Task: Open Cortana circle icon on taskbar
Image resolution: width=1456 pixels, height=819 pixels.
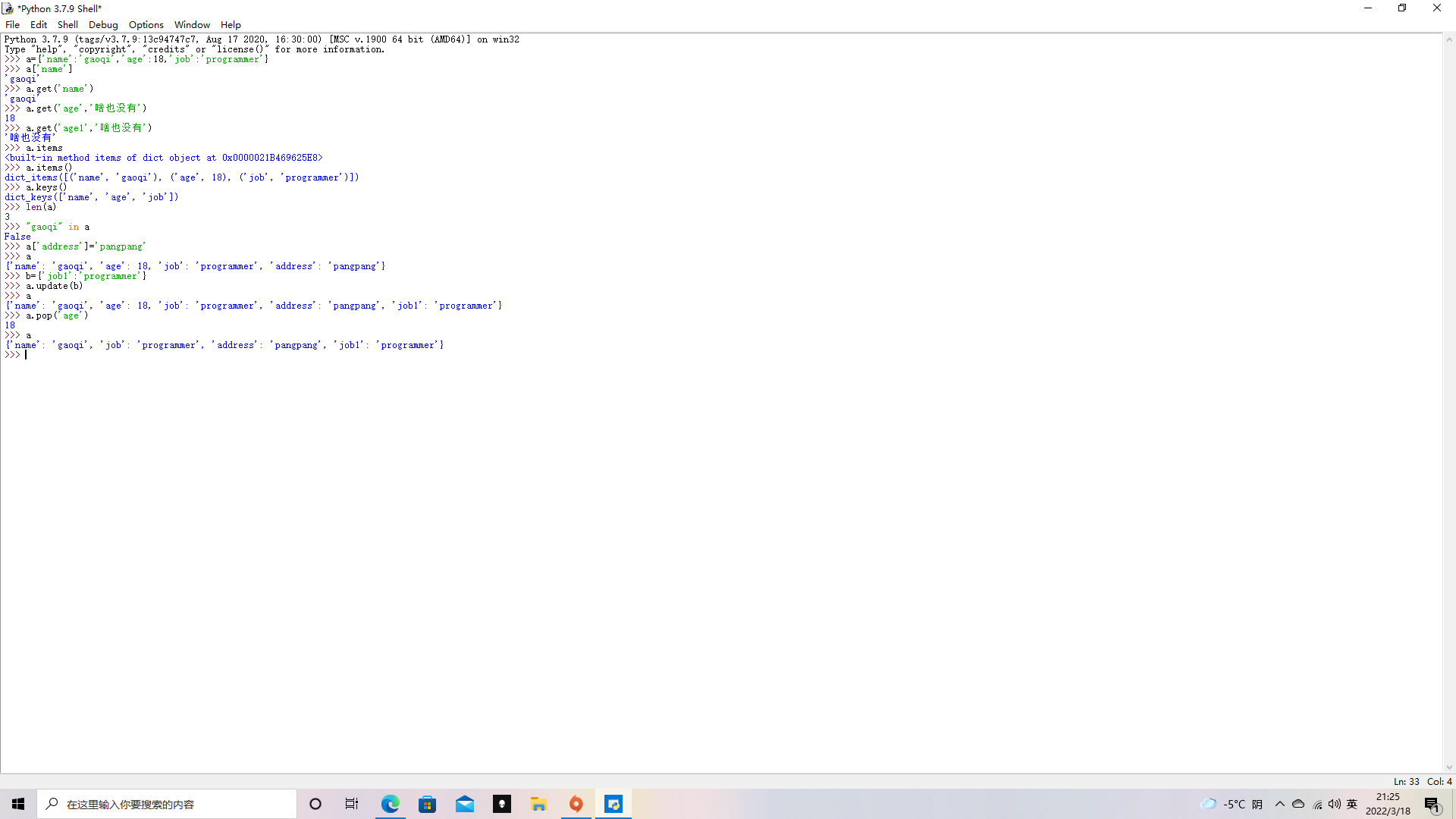Action: 315,804
